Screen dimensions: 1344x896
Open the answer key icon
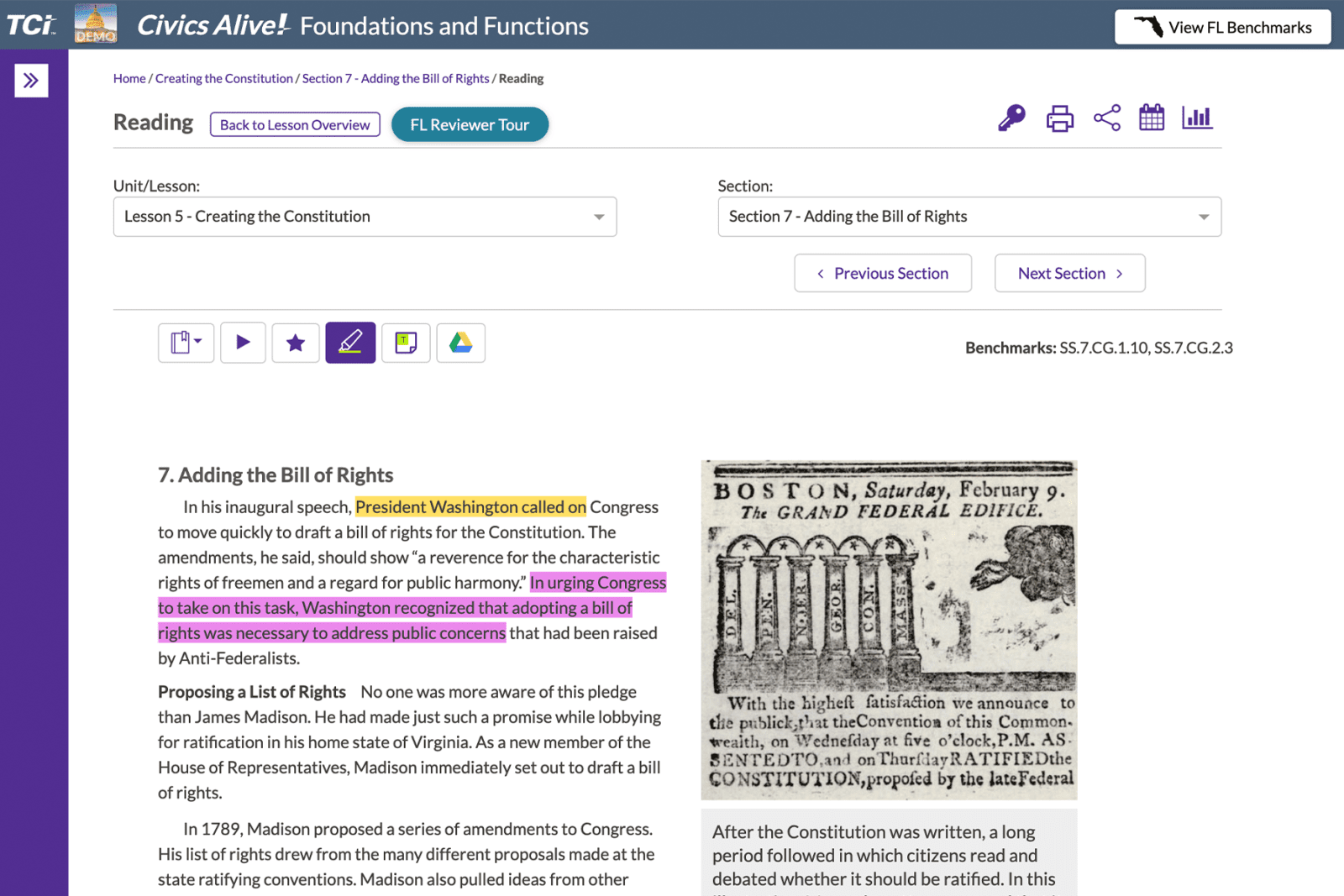pos(1011,118)
